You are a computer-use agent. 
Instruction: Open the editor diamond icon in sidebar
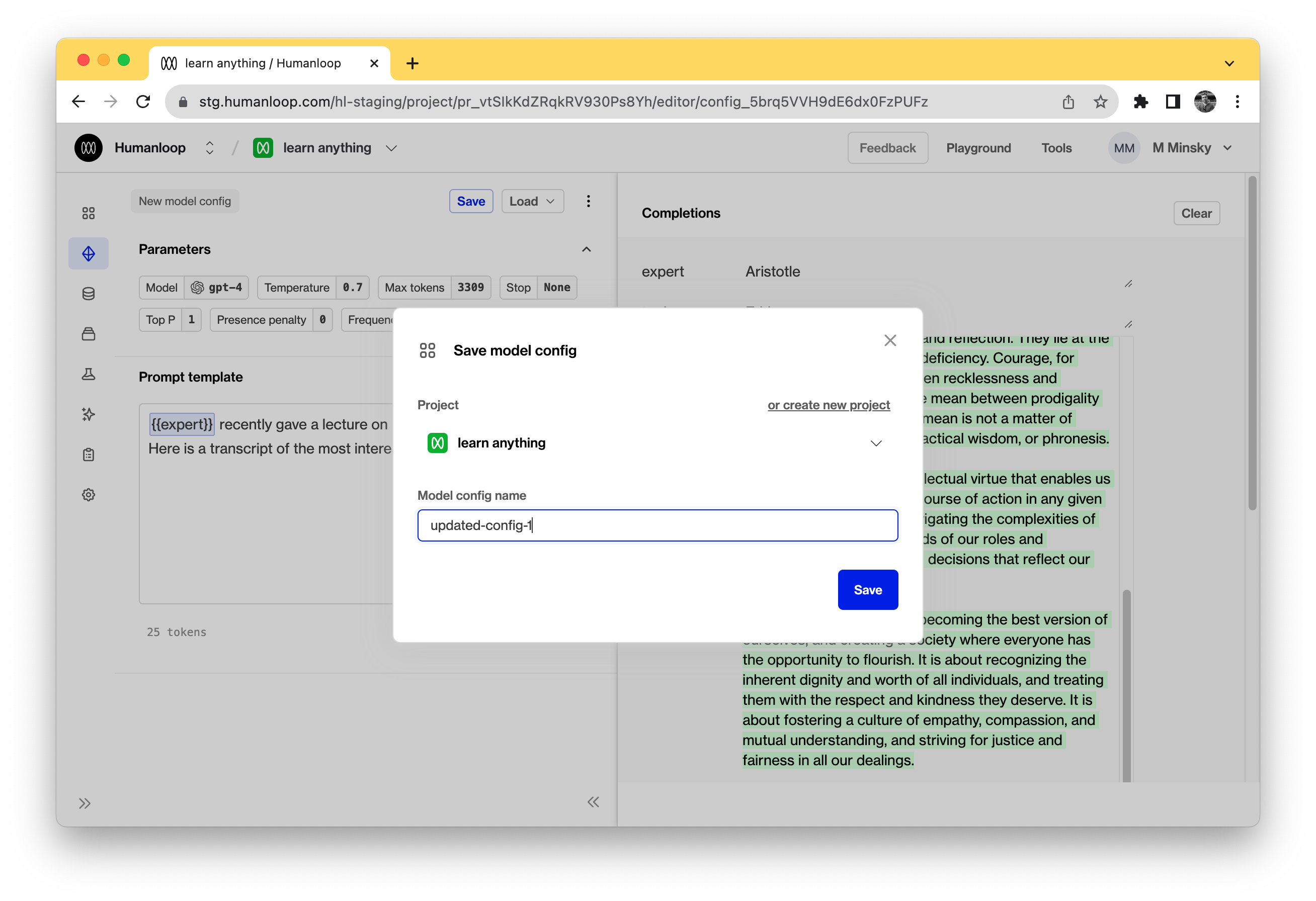(89, 253)
